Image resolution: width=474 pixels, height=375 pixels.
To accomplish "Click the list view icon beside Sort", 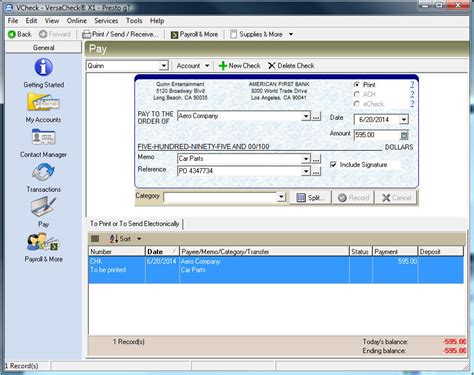I will pyautogui.click(x=95, y=239).
